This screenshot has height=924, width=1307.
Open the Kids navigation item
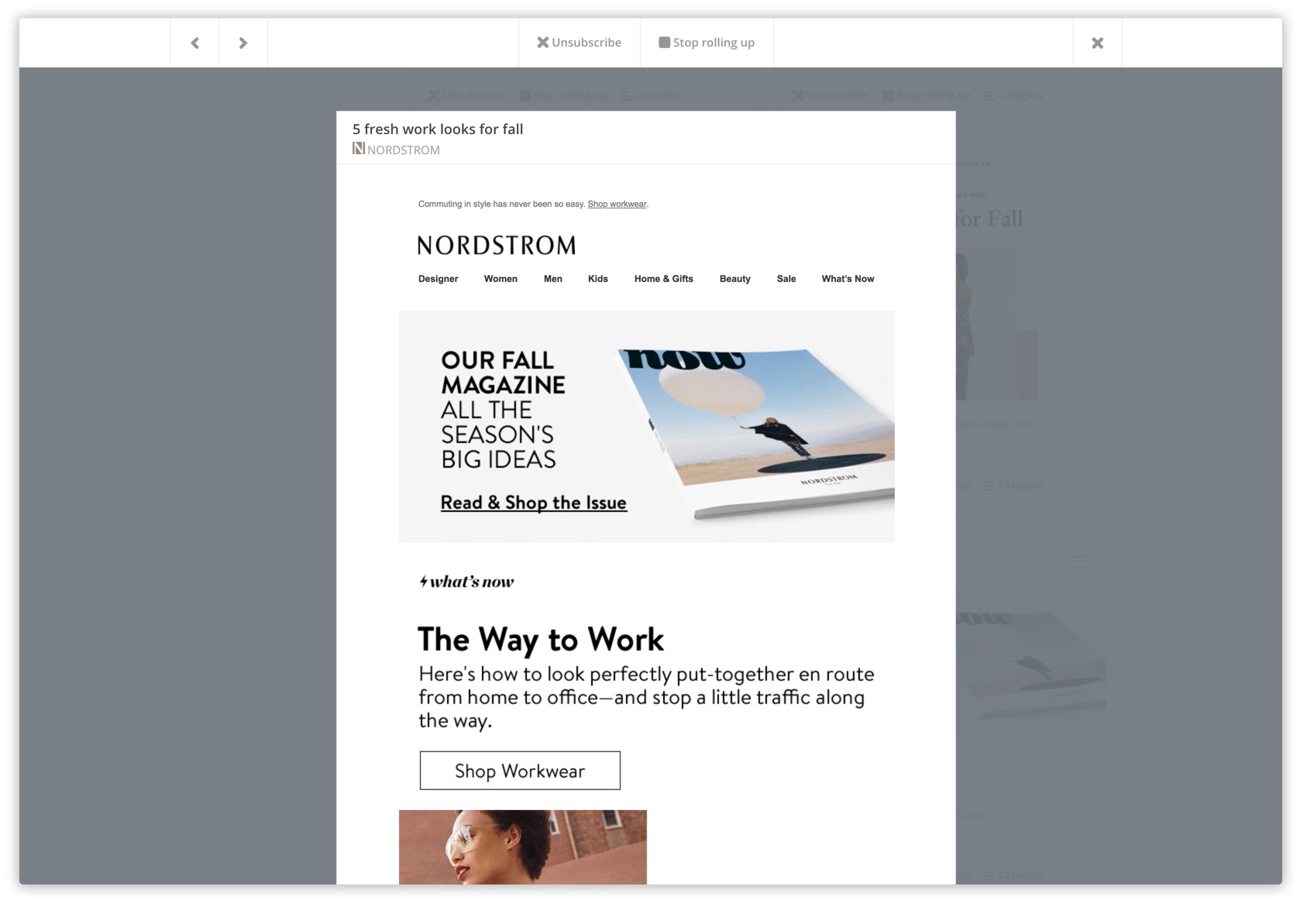(x=597, y=279)
